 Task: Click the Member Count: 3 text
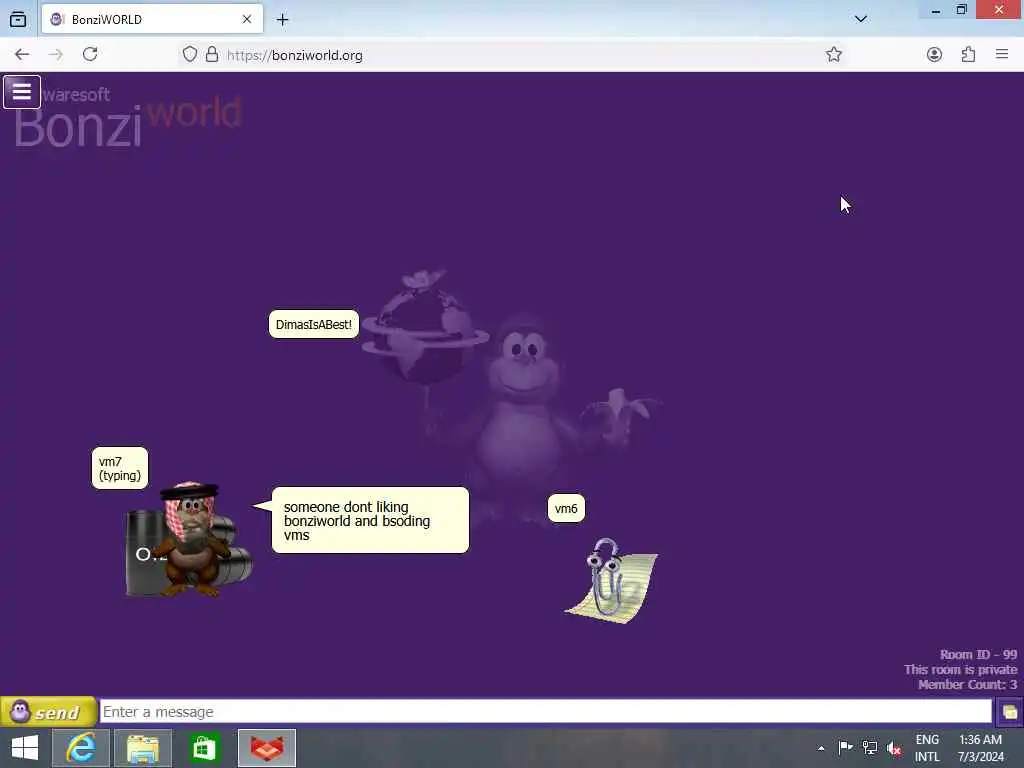[x=967, y=684]
